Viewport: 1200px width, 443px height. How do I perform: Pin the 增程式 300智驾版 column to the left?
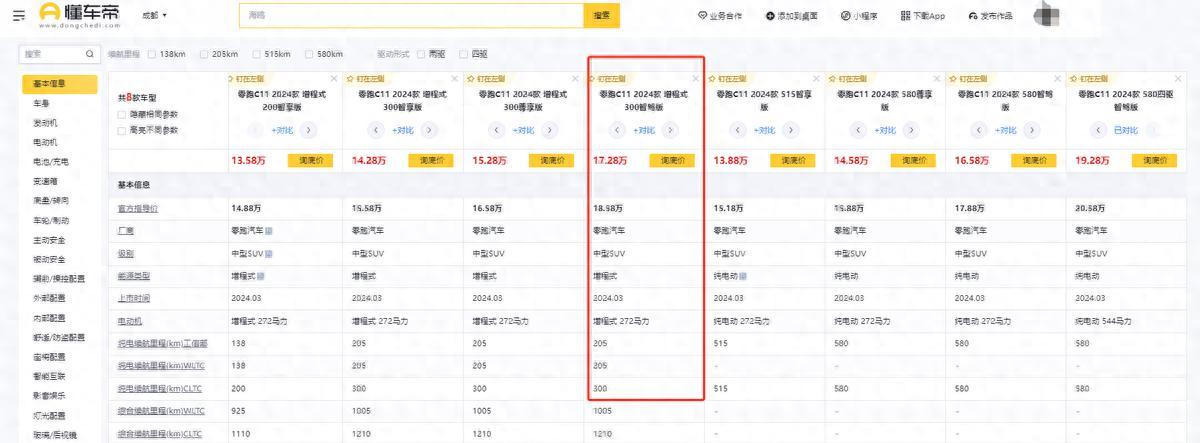pyautogui.click(x=607, y=78)
